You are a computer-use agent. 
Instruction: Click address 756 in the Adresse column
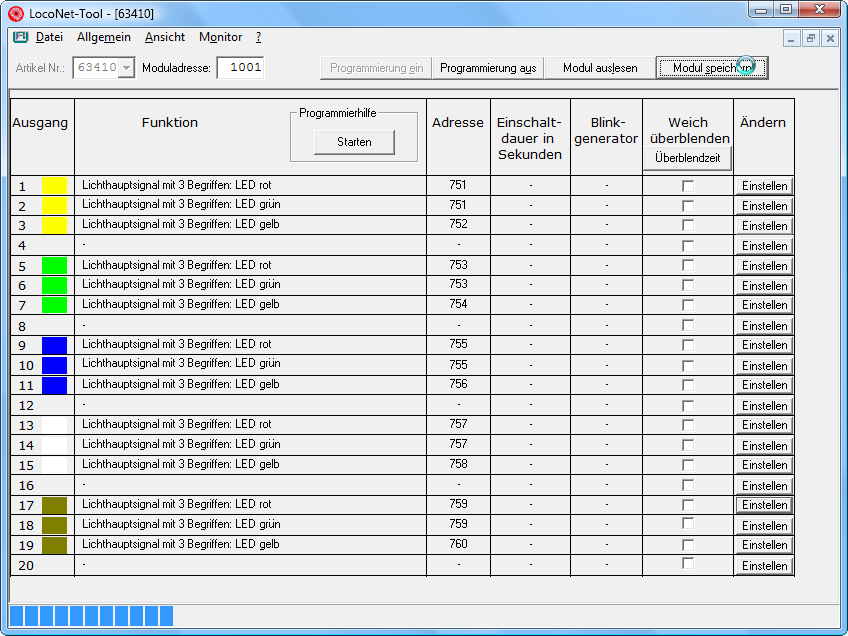point(458,384)
